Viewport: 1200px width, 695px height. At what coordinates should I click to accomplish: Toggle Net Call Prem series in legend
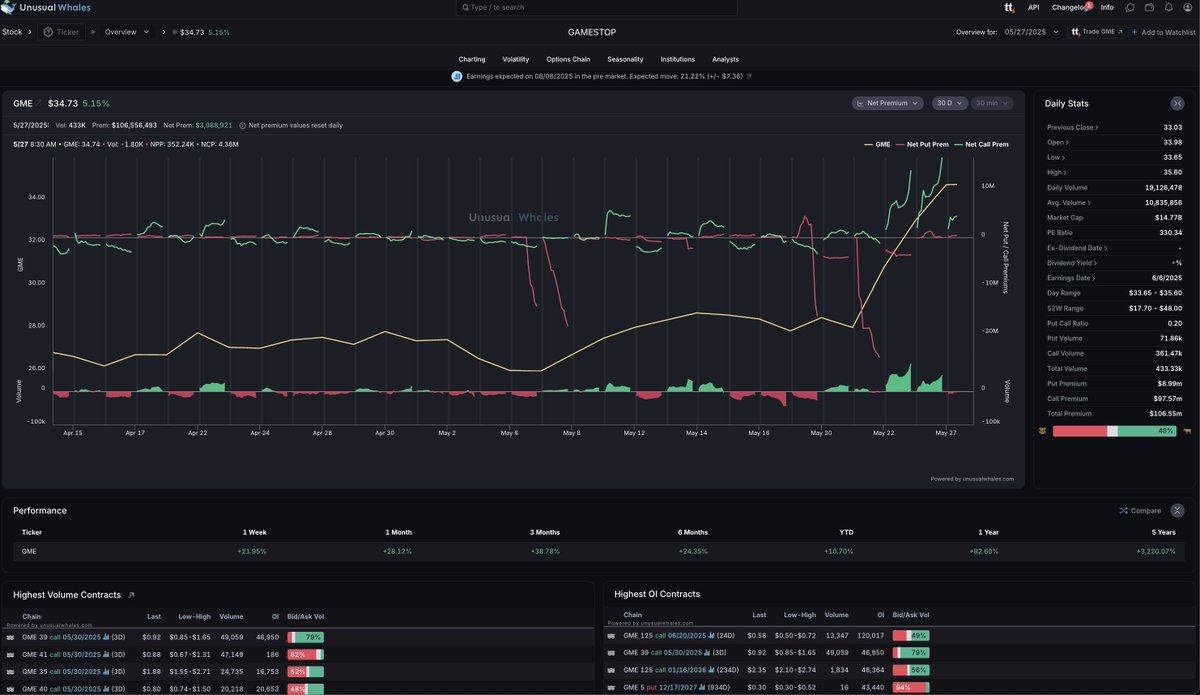[981, 145]
